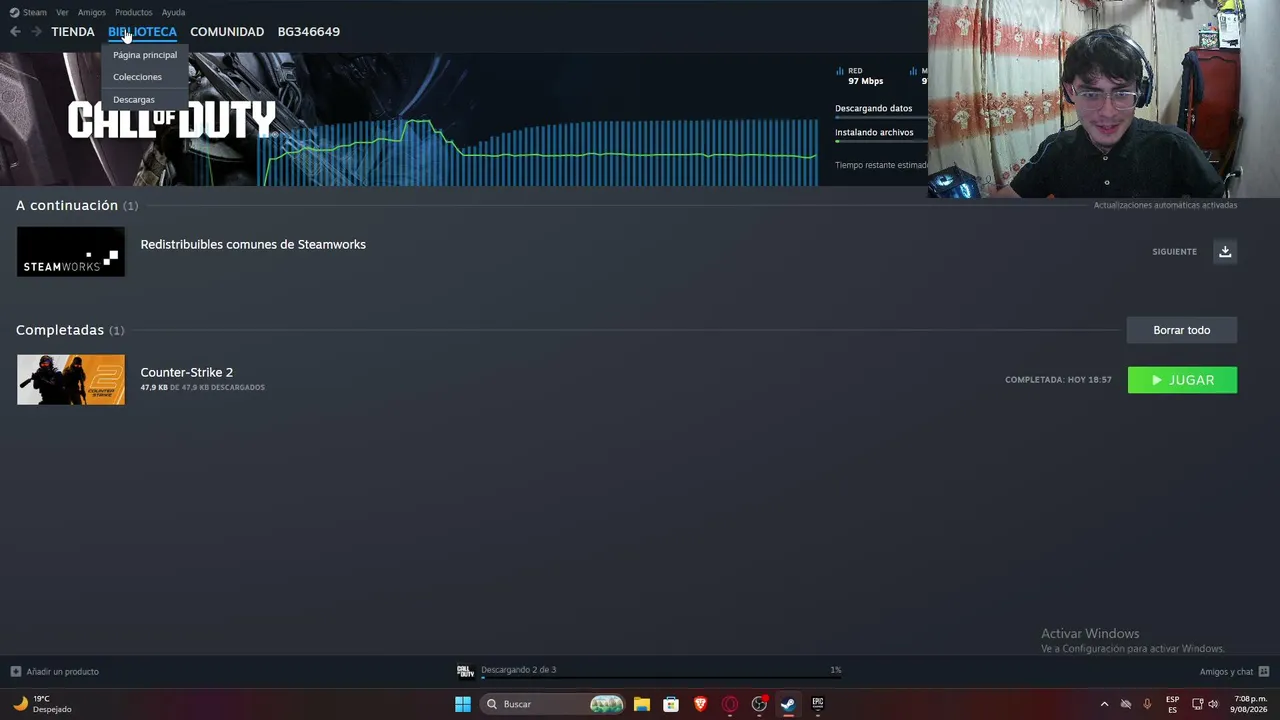Click the Call of Duty icon in the status bar
Viewport: 1280px width, 720px height.
(465, 671)
